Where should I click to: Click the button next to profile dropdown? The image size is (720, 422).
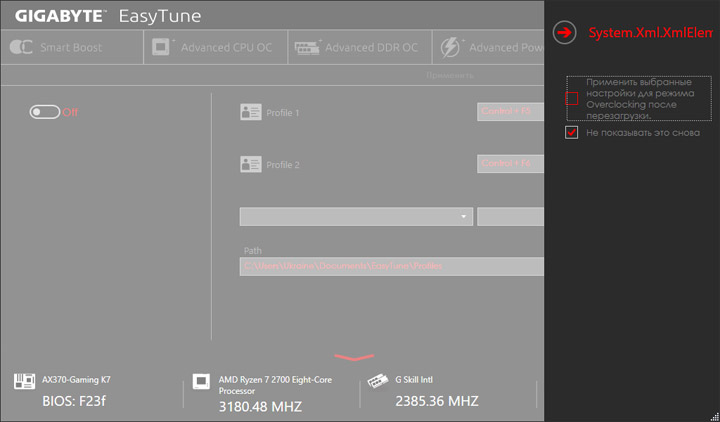(511, 216)
